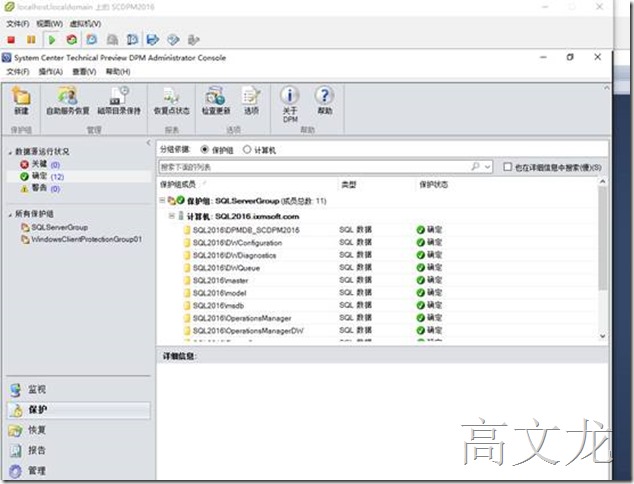Open 虚拟机(V) menu
Screen dimensions: 634x484
point(85,24)
